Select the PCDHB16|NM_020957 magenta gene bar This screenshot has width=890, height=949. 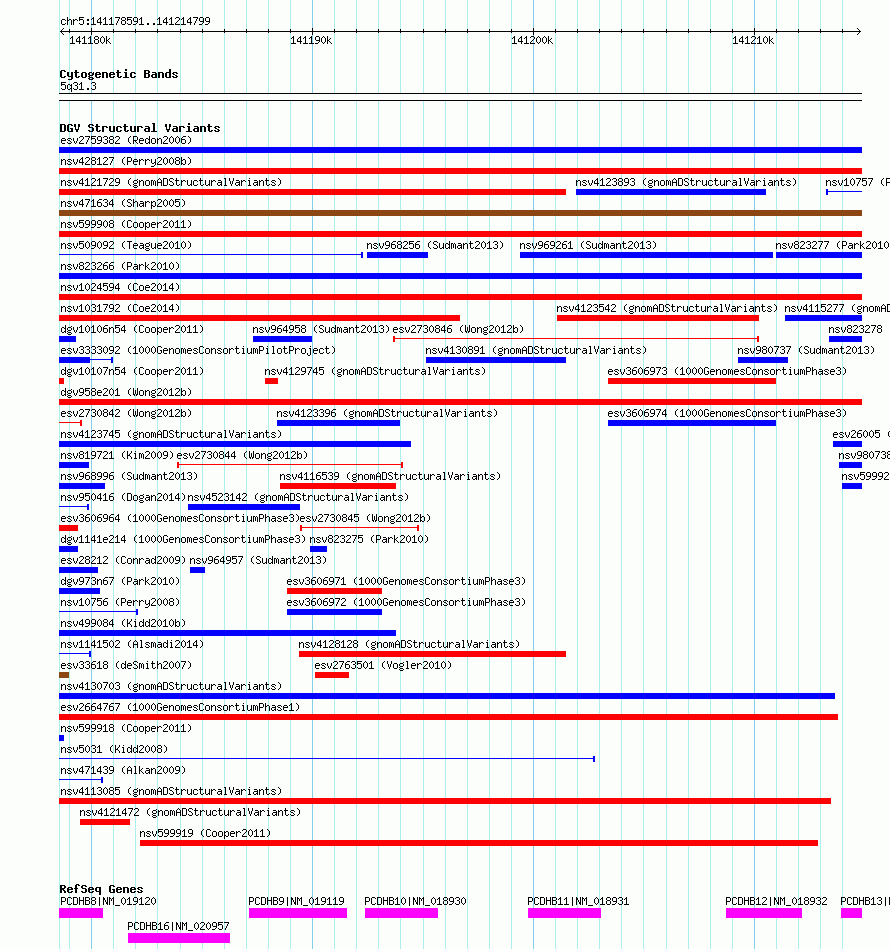point(179,938)
